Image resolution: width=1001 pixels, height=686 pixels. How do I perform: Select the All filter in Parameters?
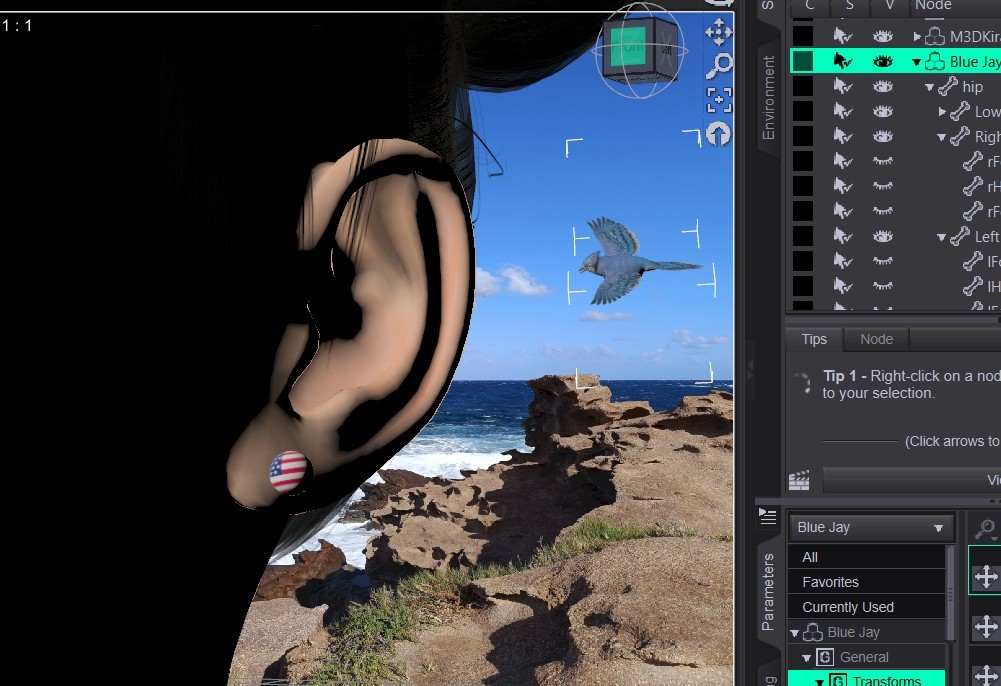click(x=867, y=557)
